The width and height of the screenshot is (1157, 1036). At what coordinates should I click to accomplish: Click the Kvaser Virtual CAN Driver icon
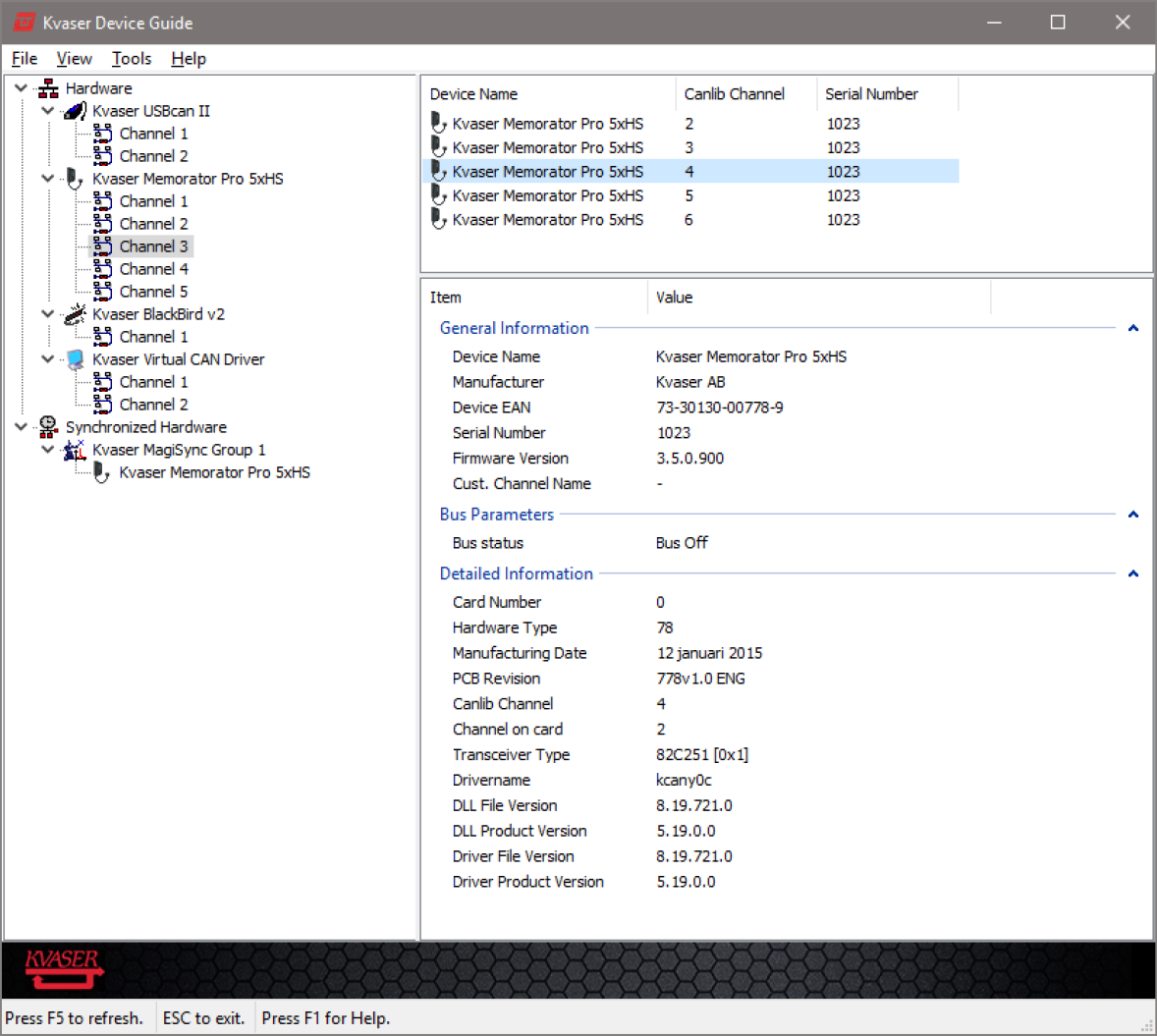(x=75, y=359)
